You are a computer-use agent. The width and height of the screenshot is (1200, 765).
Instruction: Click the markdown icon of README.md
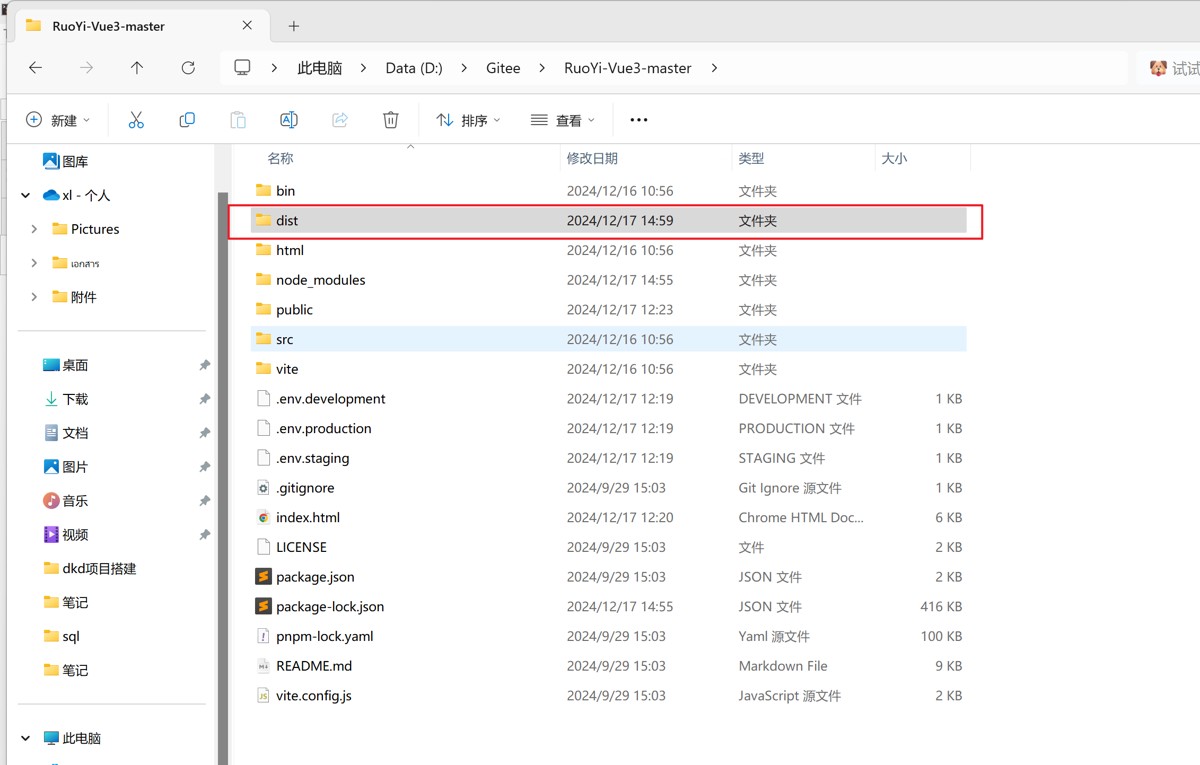(263, 666)
